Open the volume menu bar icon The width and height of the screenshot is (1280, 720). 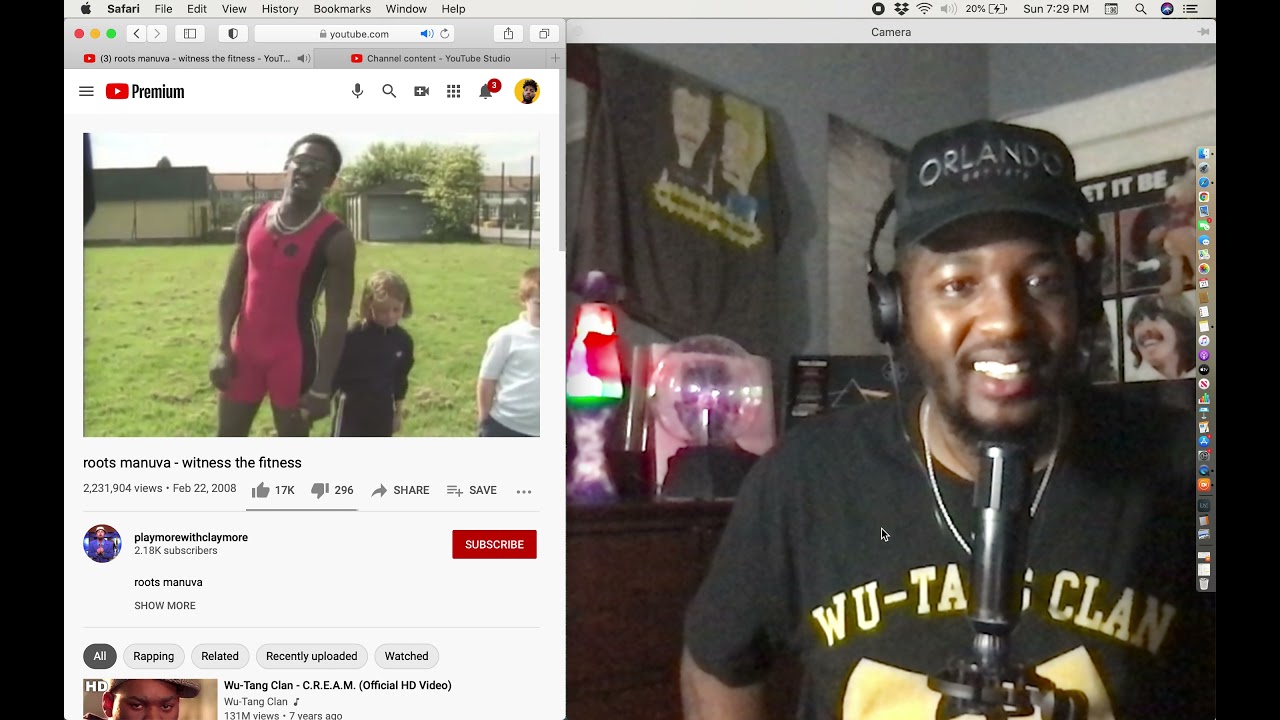pos(947,9)
